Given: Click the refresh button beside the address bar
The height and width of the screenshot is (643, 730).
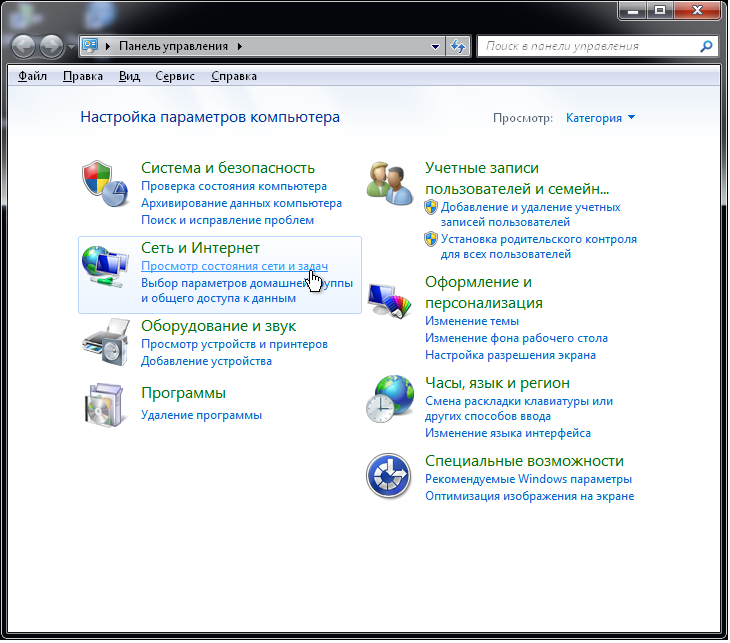Looking at the screenshot, I should [x=459, y=46].
